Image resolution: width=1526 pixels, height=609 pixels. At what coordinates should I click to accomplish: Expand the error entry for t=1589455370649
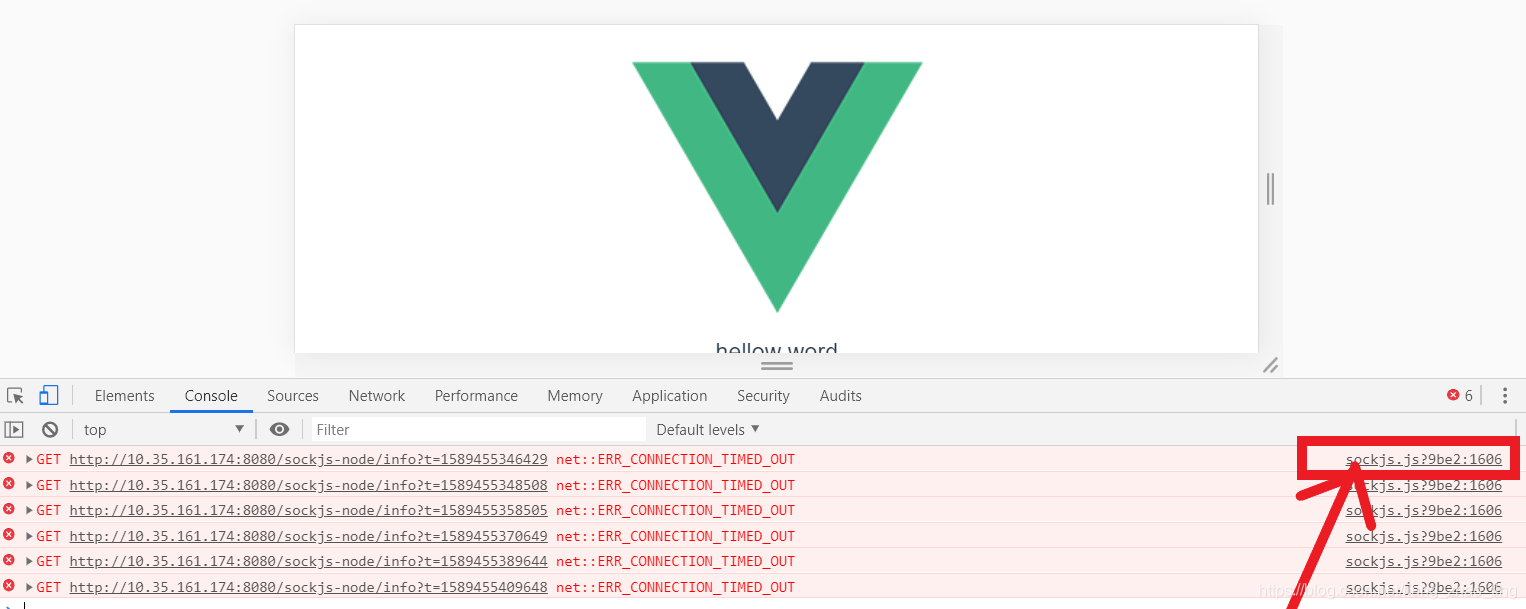(x=29, y=536)
